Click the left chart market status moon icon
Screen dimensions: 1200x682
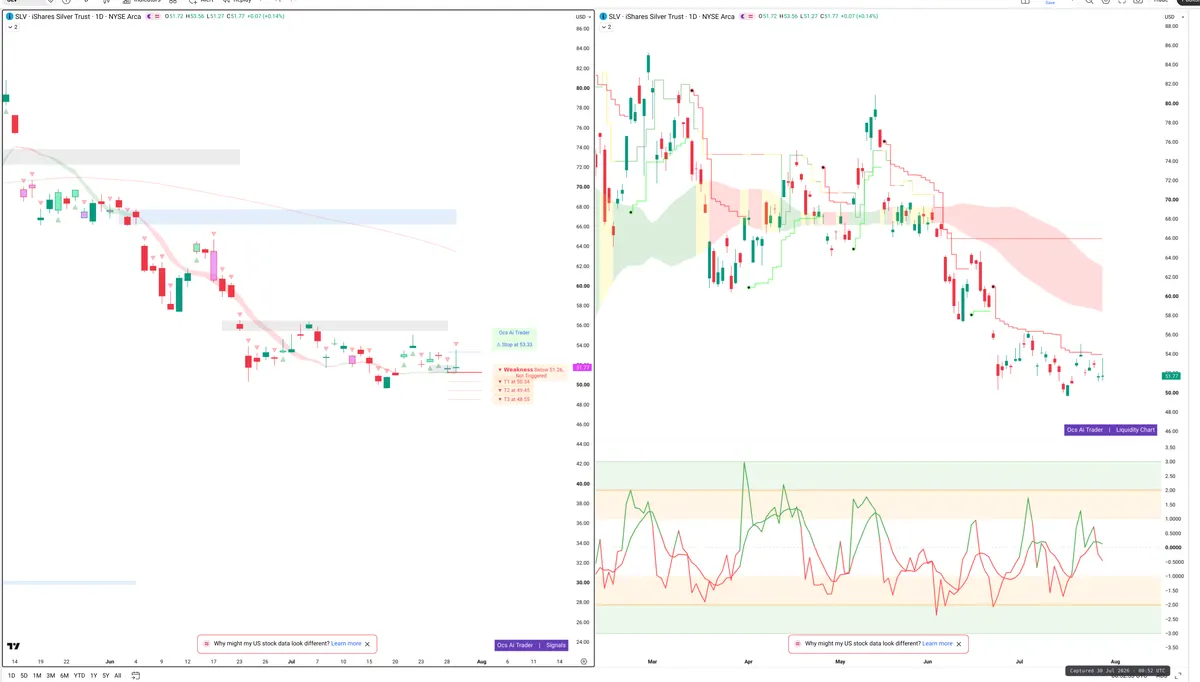pyautogui.click(x=151, y=17)
